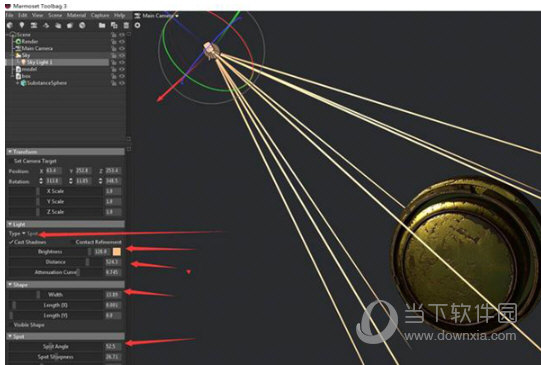Screen dimensions: 541x365
Task: Select Main Camera in scene tree
Action: coord(37,48)
